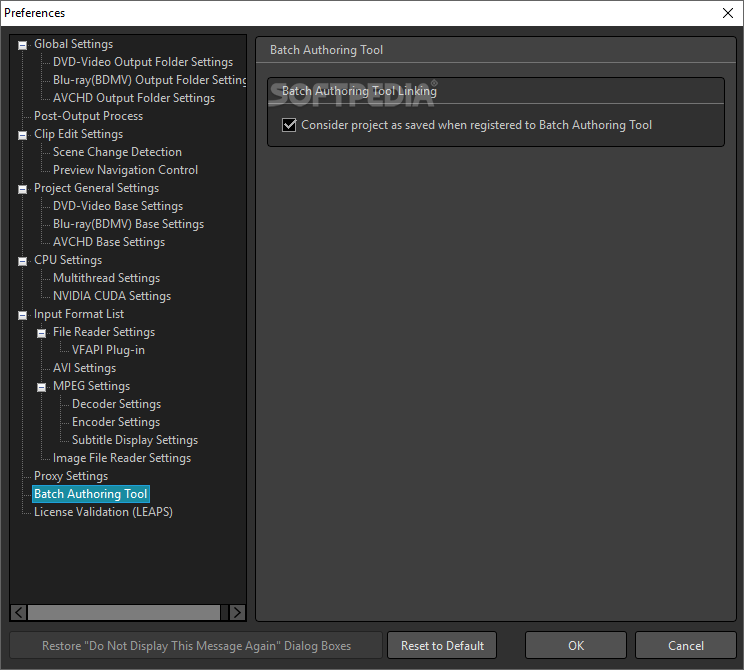
Task: Uncheck Consider project as saved checkbox
Action: pos(289,125)
